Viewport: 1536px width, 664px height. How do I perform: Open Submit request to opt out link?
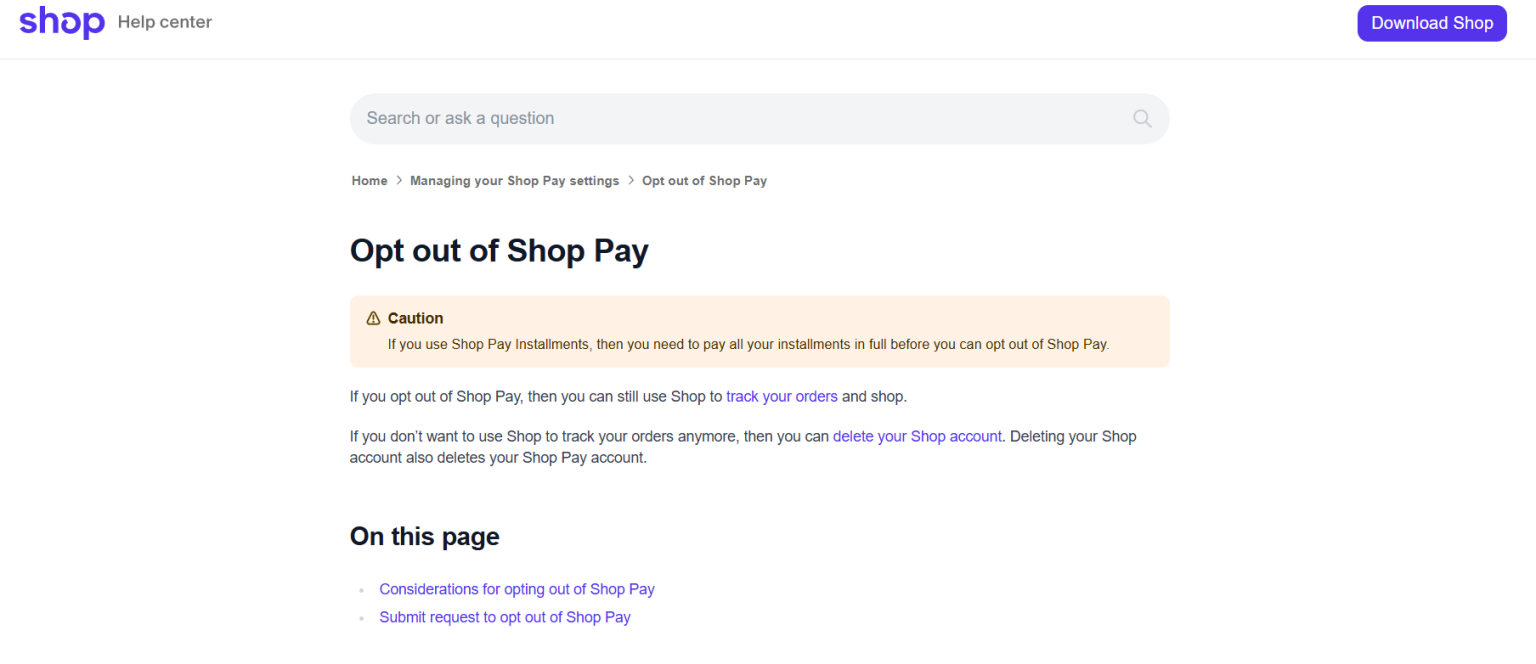[504, 617]
